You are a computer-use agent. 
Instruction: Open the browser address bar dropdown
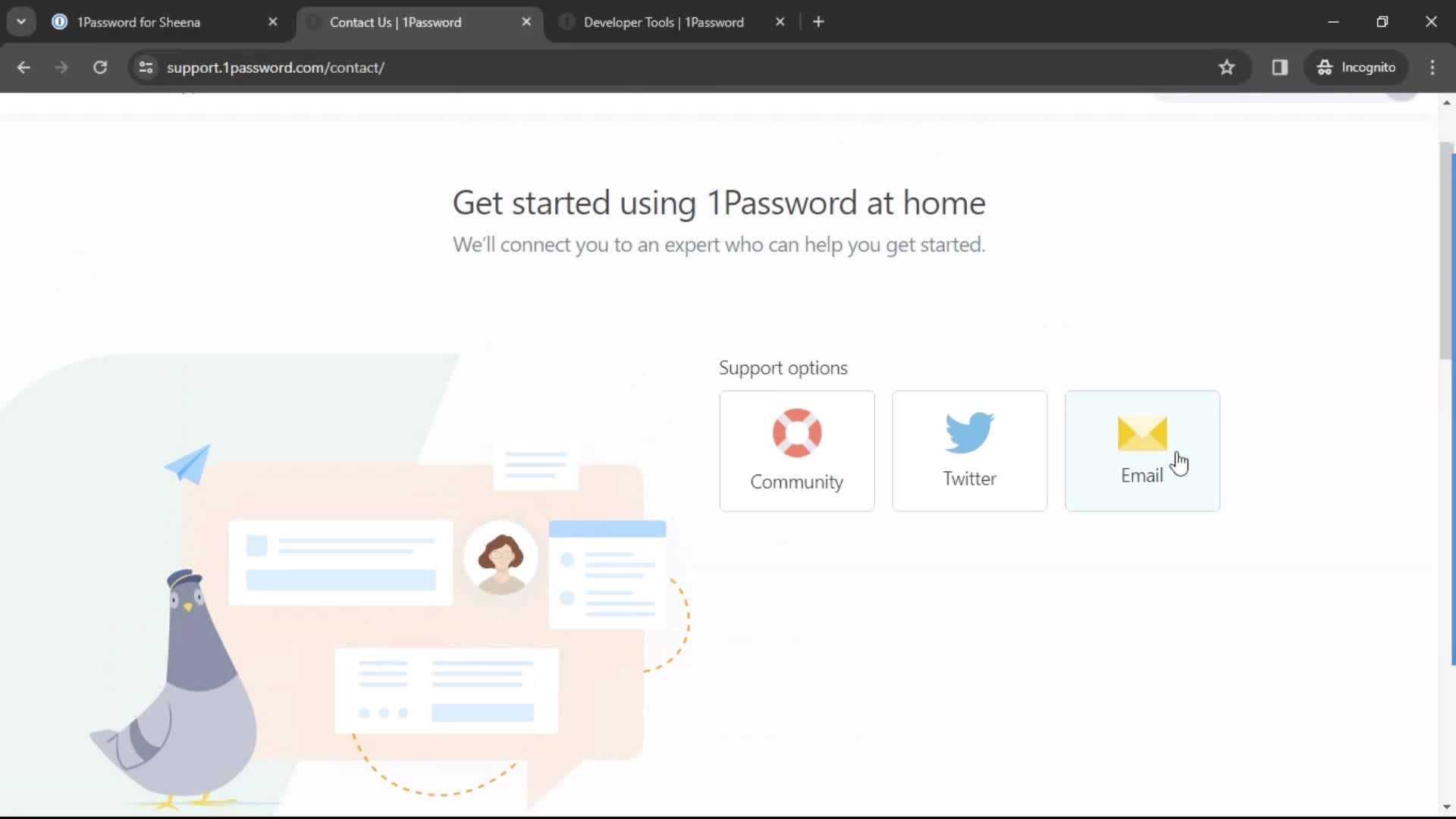coord(21,21)
